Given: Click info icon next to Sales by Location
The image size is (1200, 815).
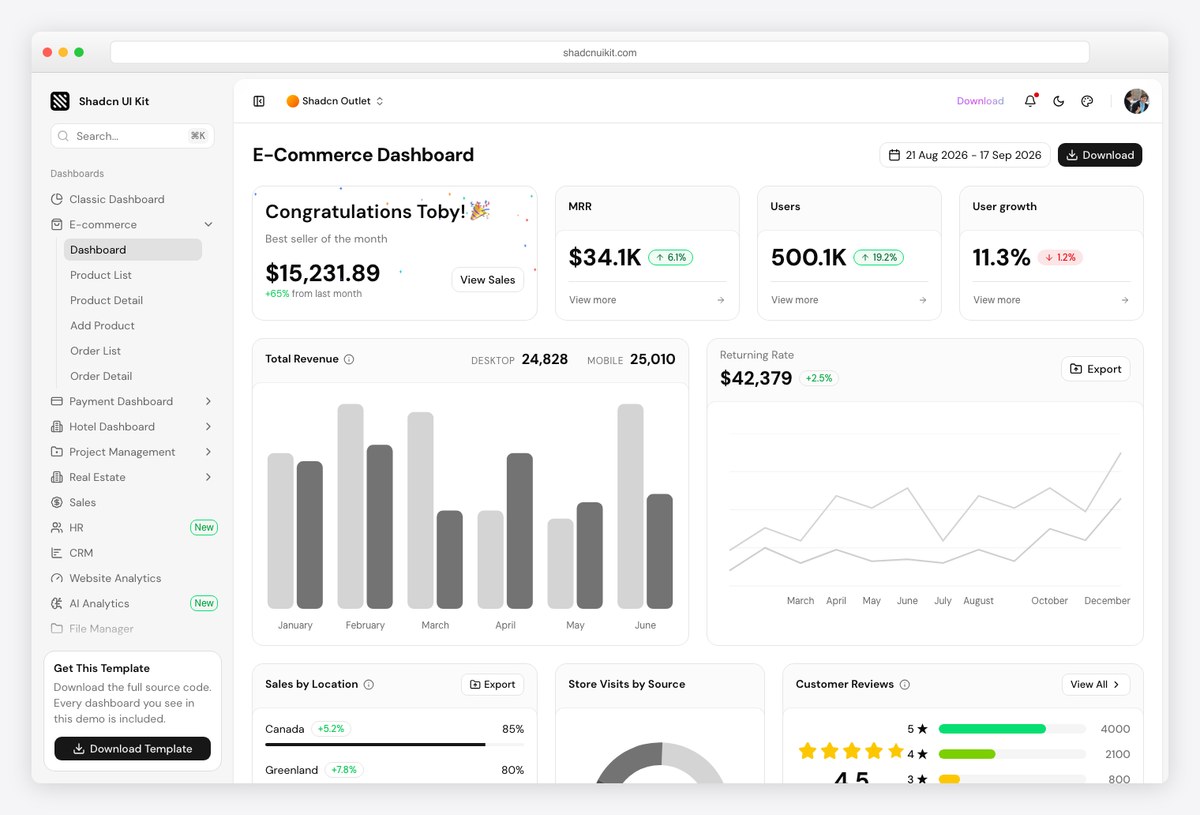Looking at the screenshot, I should click(369, 685).
